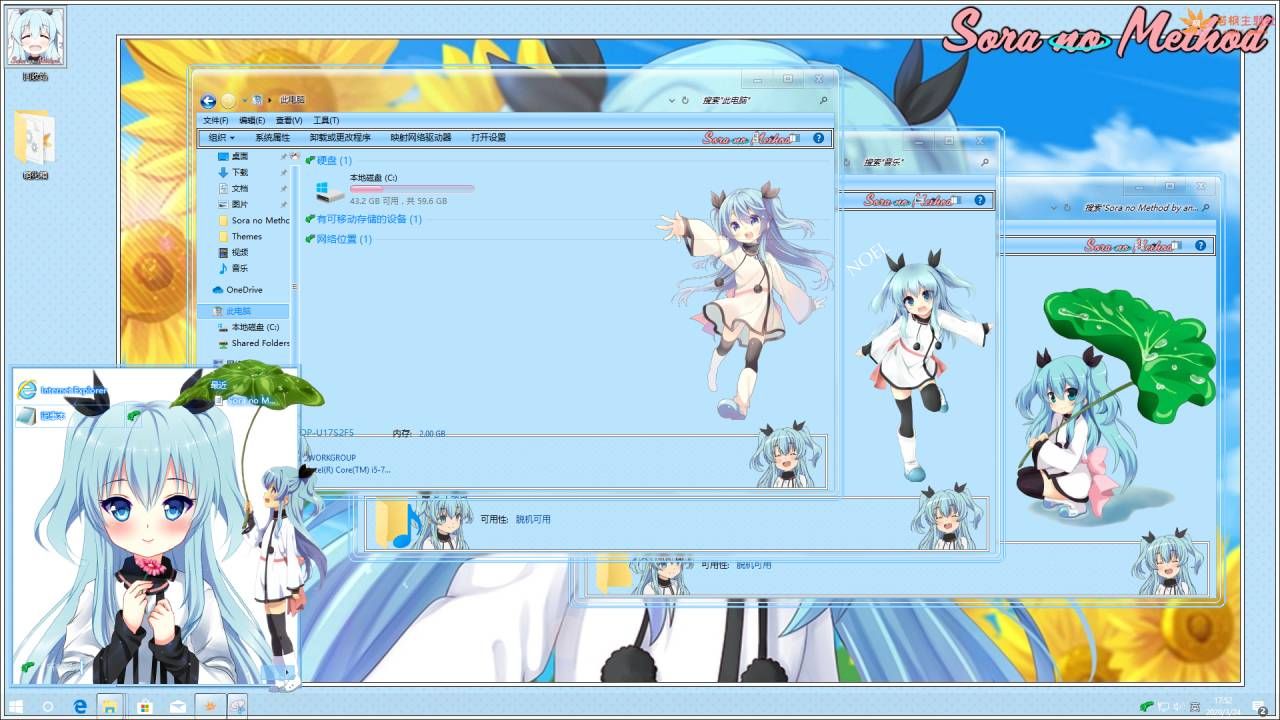Open the 查看(V) menu
The image size is (1280, 720).
289,120
